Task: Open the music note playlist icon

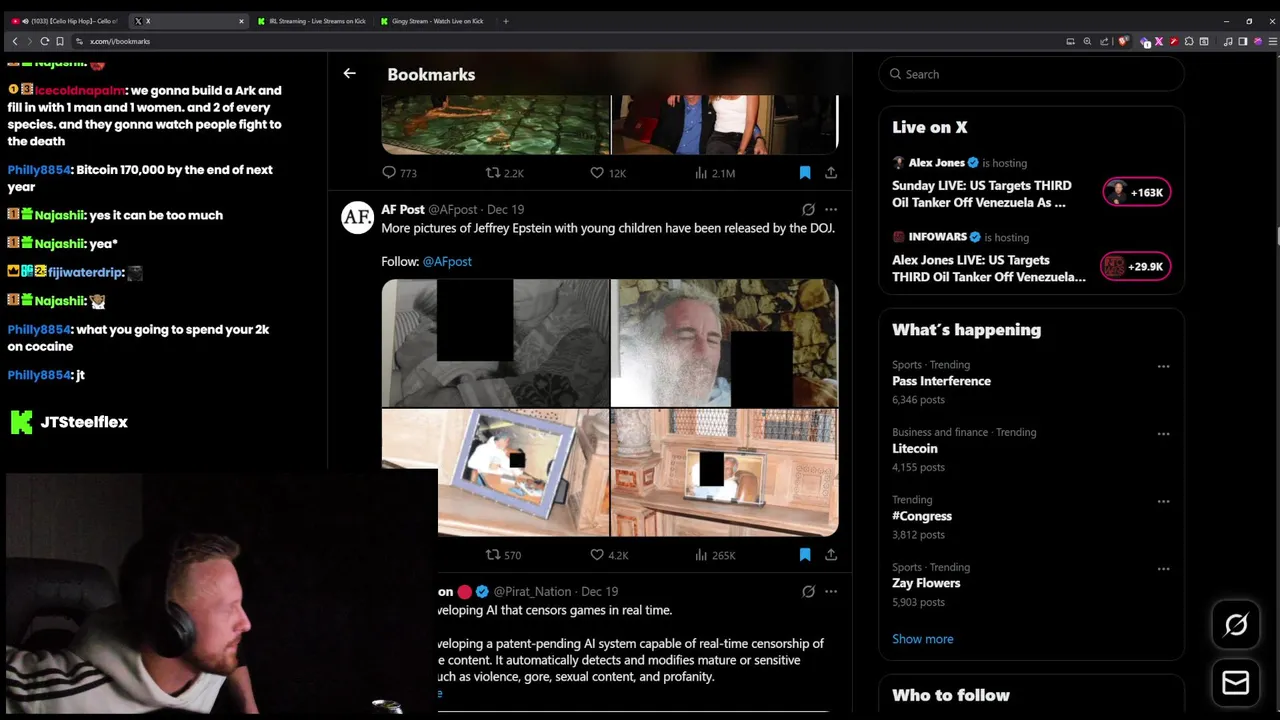Action: (x=1228, y=41)
